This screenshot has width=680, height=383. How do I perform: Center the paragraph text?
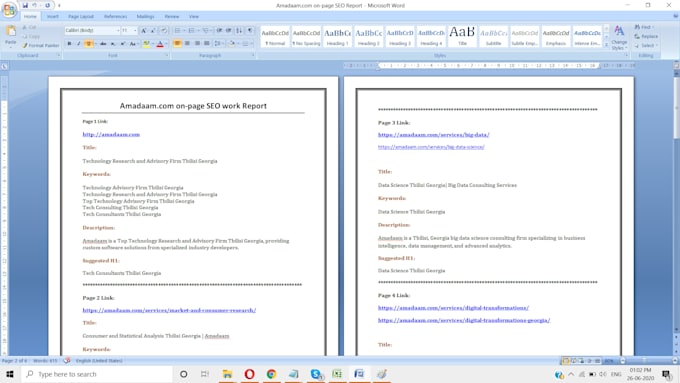tap(187, 43)
